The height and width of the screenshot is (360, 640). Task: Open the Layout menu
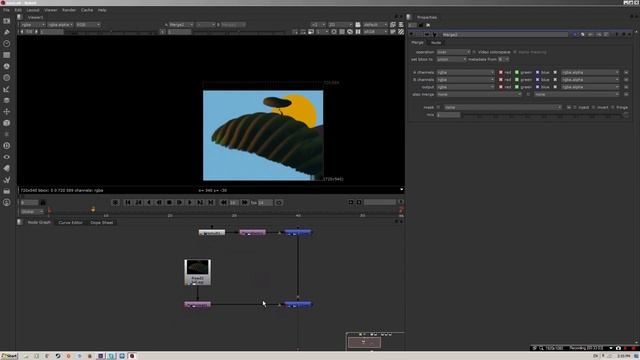point(33,10)
